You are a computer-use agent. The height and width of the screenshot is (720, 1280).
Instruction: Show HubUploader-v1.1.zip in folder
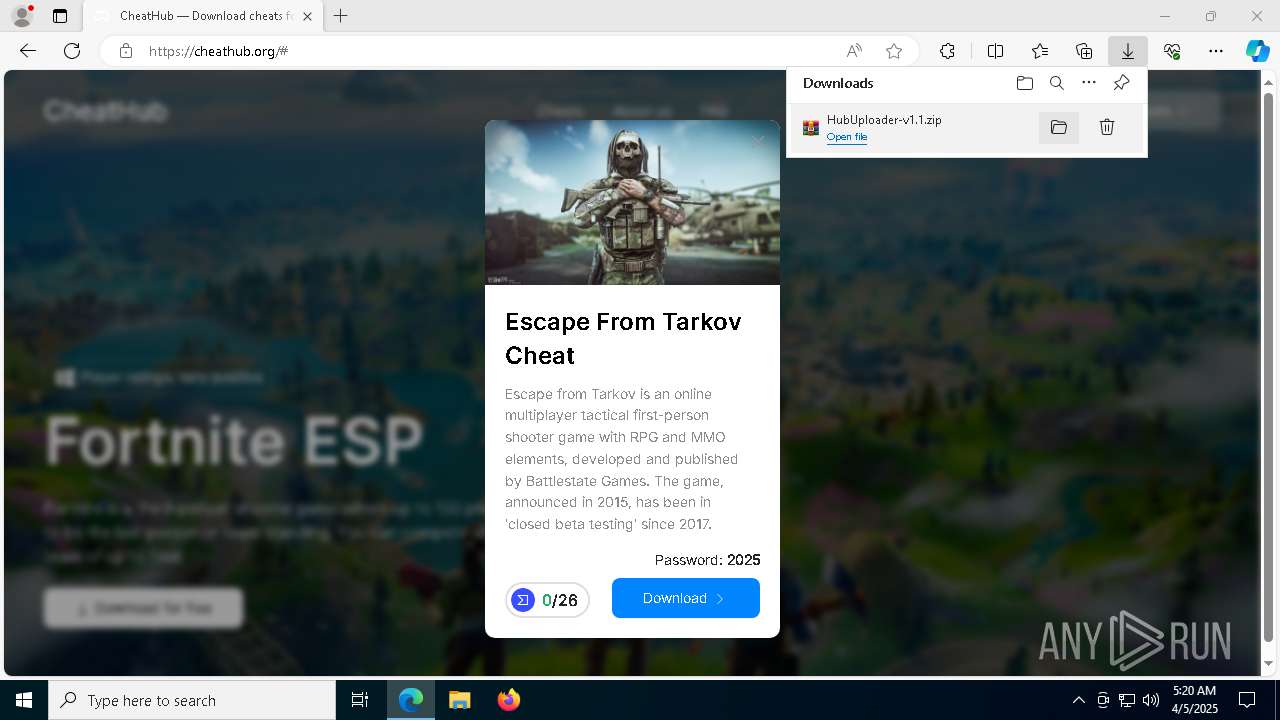coord(1059,127)
